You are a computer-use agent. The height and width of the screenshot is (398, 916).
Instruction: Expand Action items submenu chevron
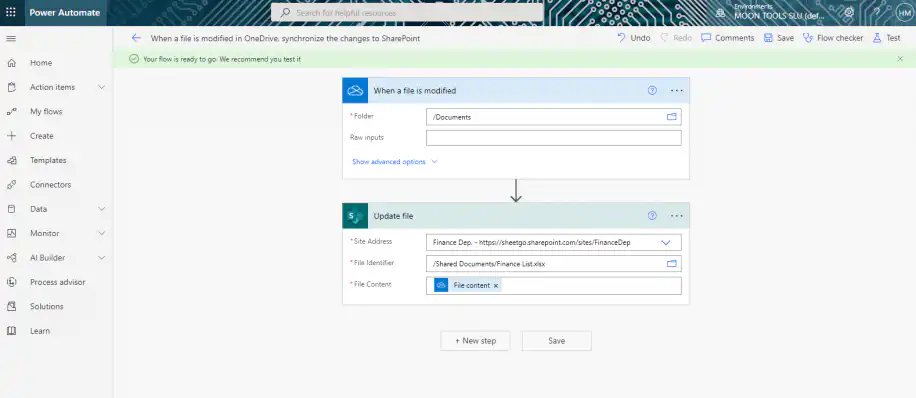pyautogui.click(x=101, y=87)
